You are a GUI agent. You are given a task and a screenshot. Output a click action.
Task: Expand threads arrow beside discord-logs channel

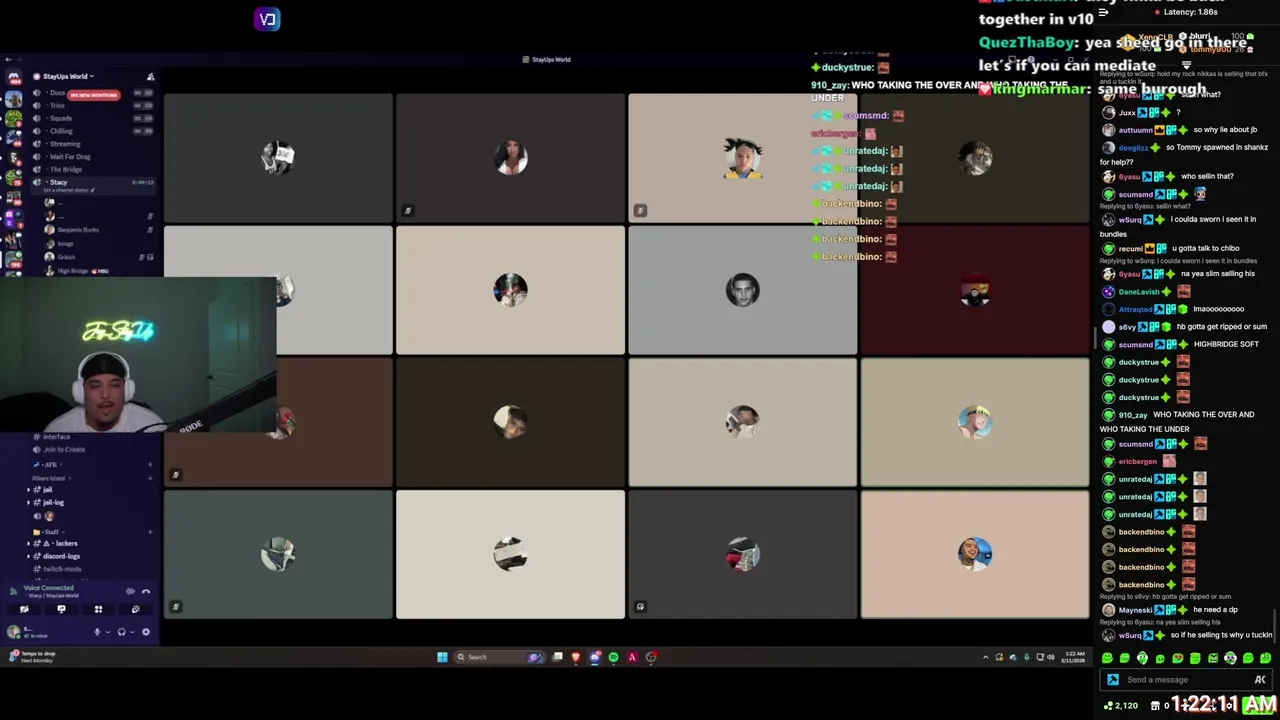tap(29, 556)
